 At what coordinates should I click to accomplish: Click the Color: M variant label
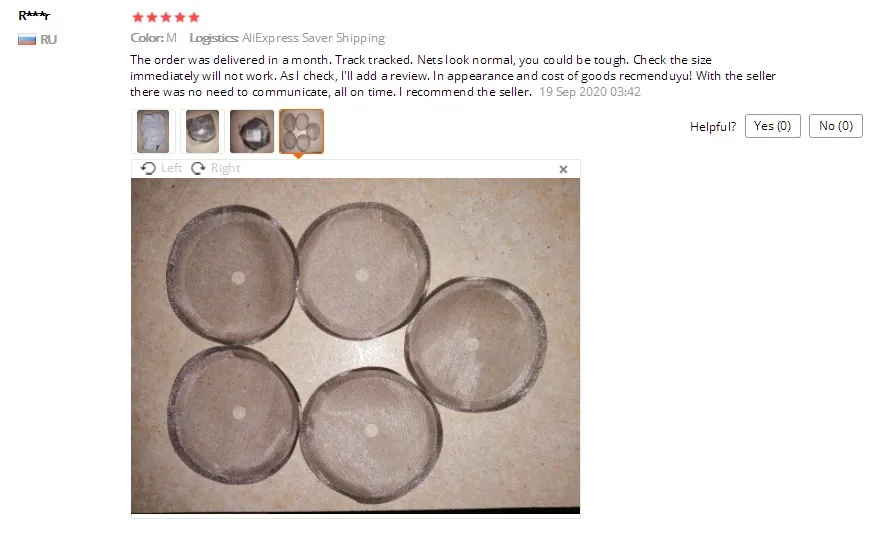(x=153, y=38)
